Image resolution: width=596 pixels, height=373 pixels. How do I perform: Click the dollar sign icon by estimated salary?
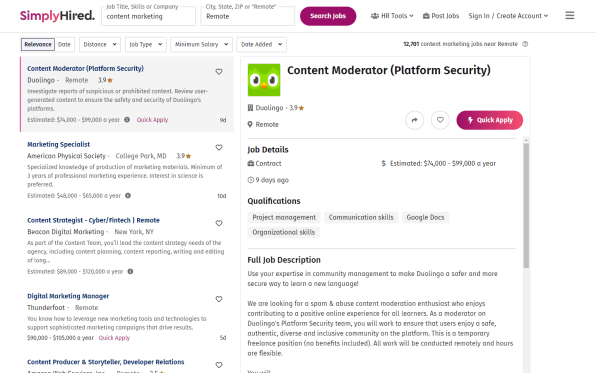tap(384, 163)
